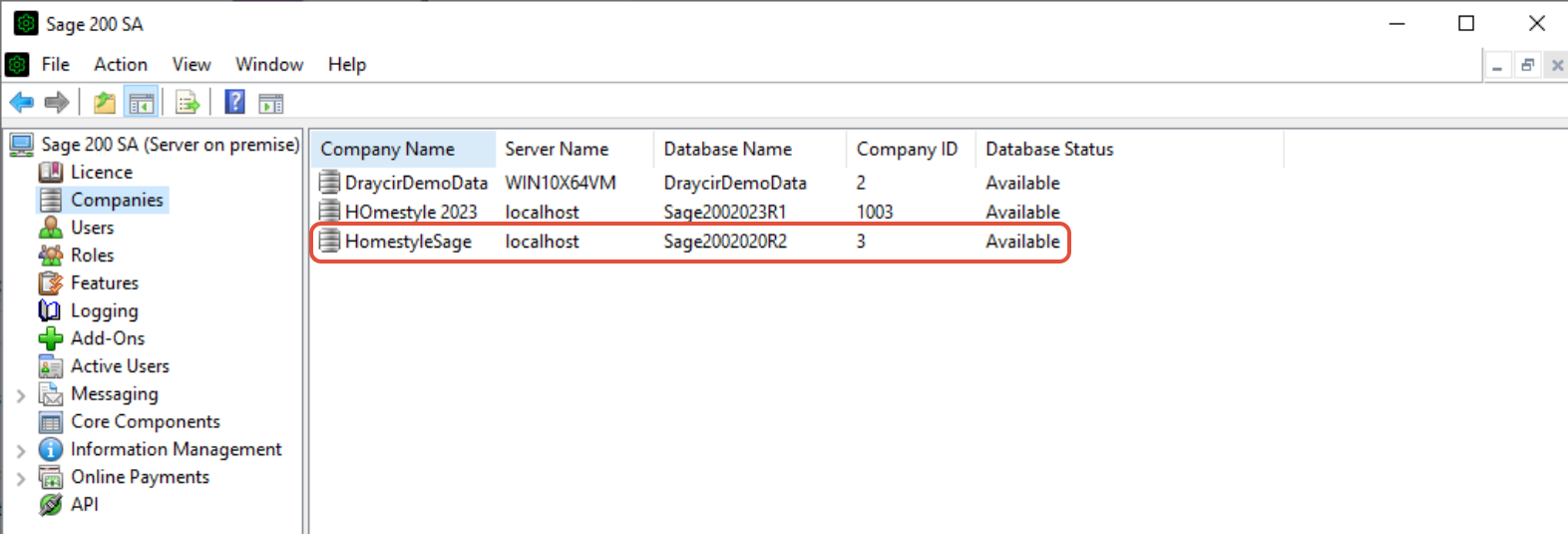
Task: Select Add-Ons in the tree
Action: click(108, 338)
